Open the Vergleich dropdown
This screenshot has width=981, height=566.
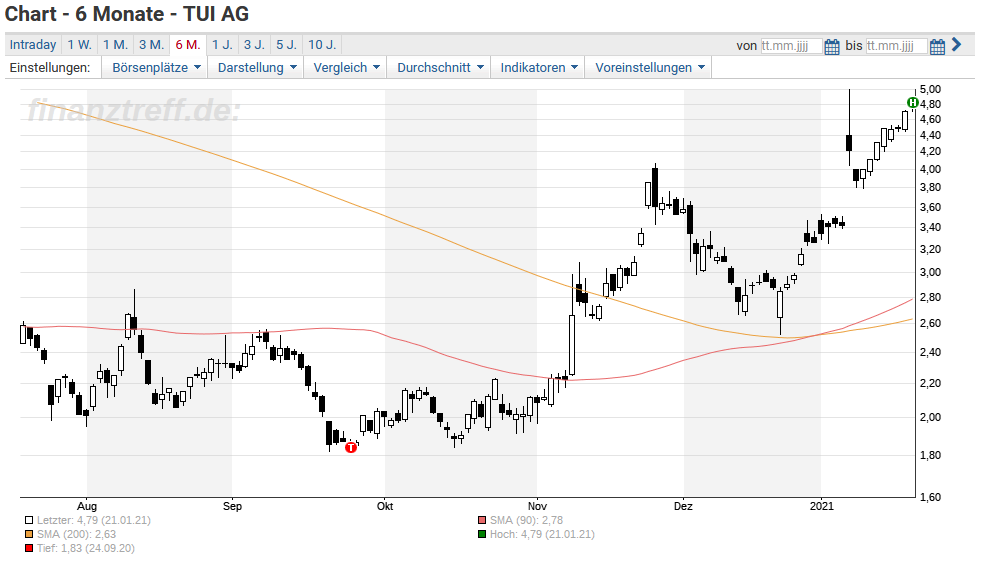tap(346, 68)
